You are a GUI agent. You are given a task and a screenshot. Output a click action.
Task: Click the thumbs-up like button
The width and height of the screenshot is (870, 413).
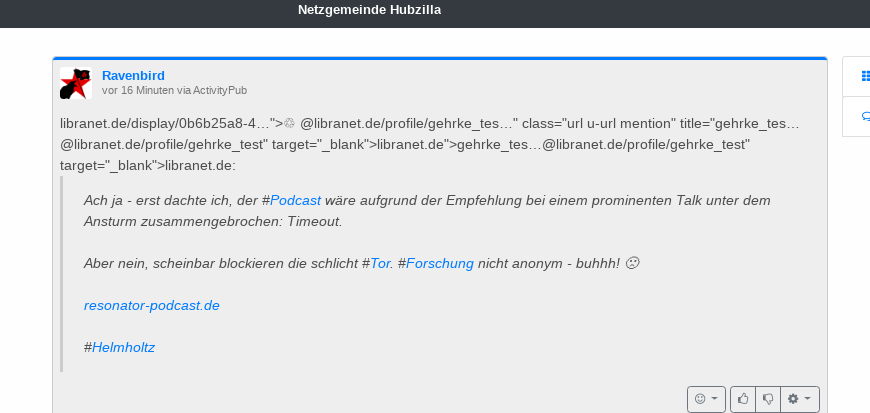(x=743, y=399)
